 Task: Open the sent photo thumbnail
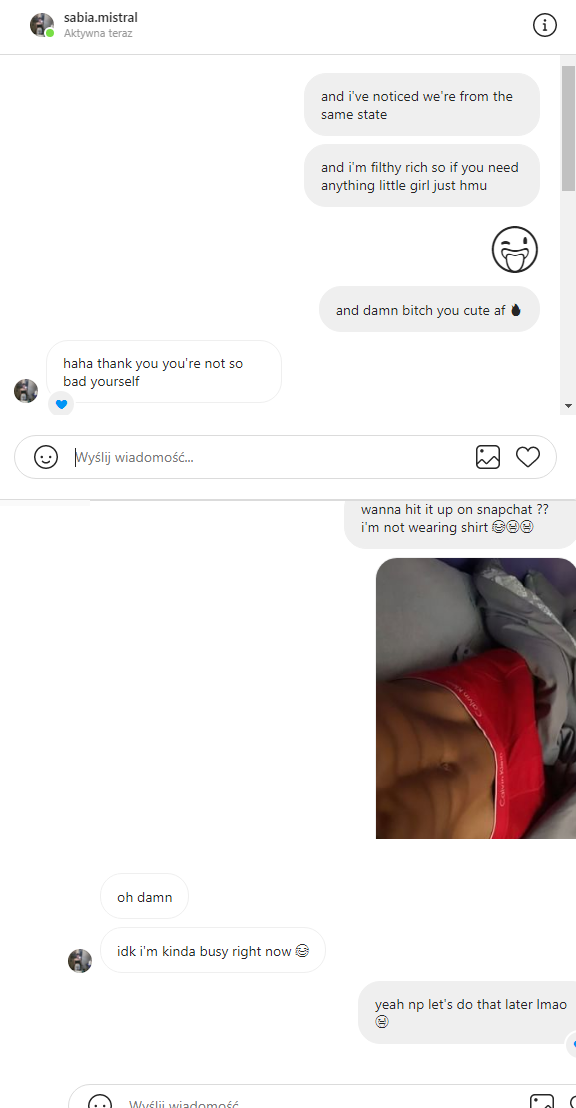click(476, 698)
